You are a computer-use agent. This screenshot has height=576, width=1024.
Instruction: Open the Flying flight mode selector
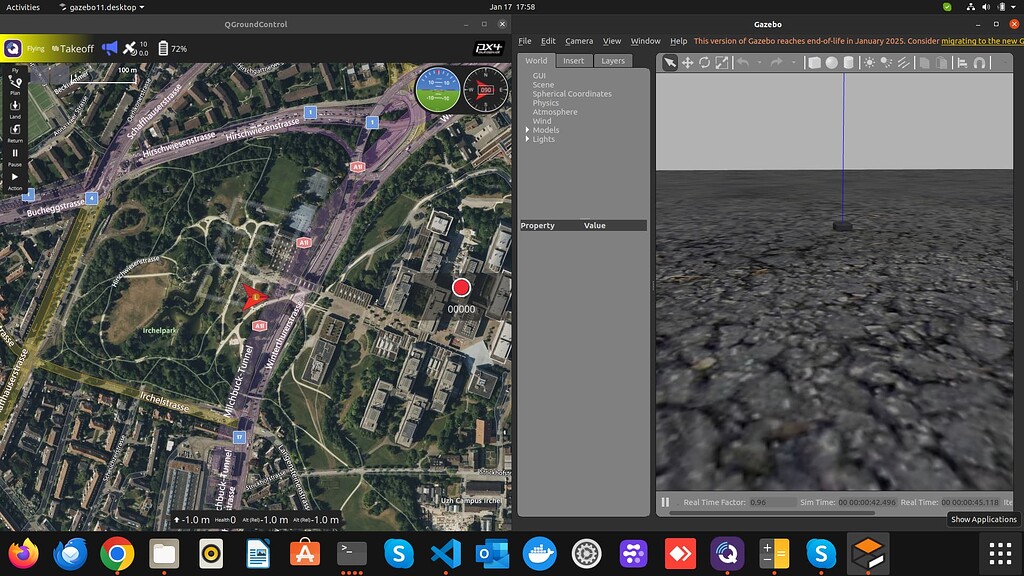pos(35,48)
